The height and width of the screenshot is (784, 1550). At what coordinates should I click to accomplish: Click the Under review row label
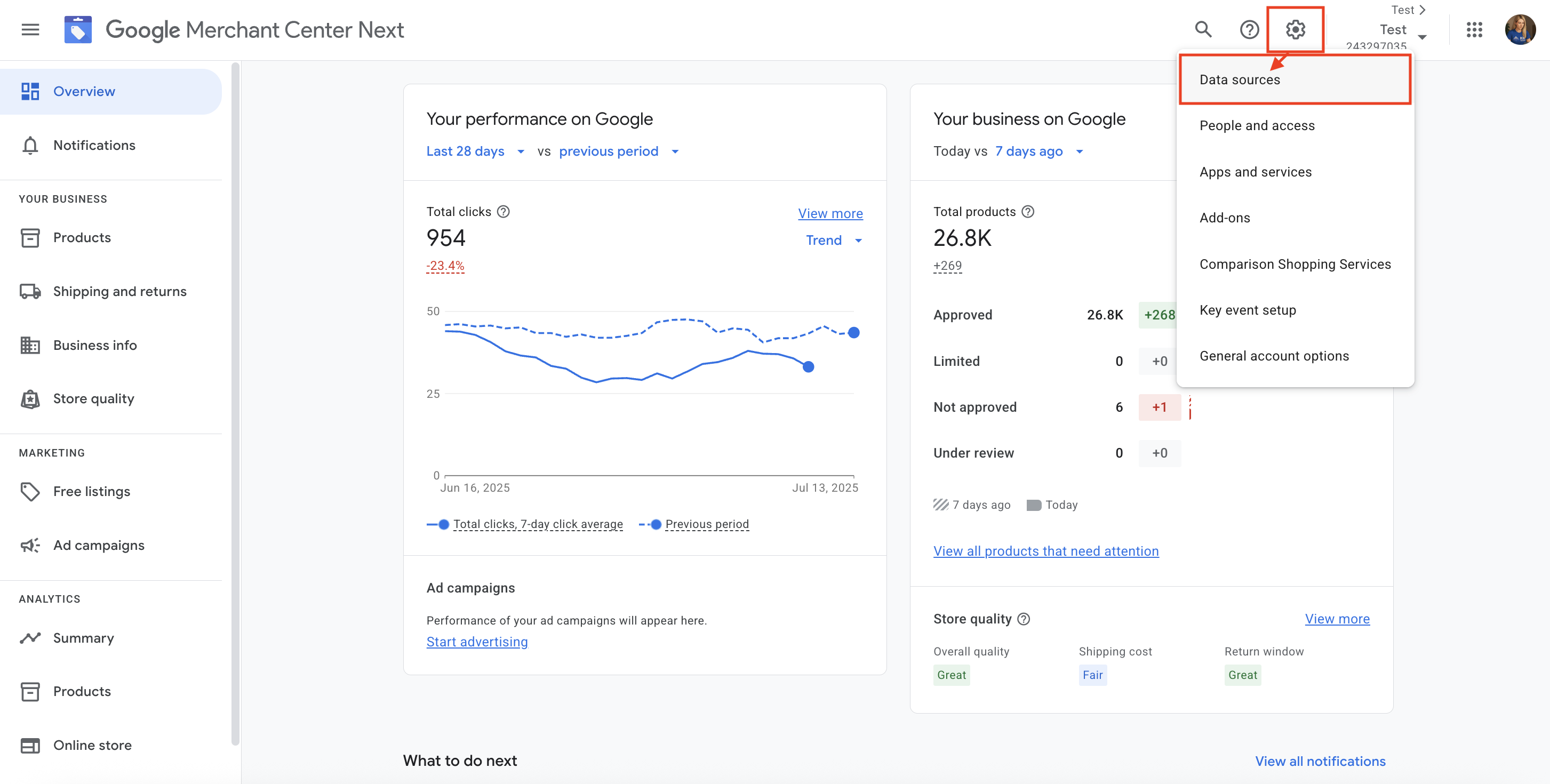[x=973, y=453]
